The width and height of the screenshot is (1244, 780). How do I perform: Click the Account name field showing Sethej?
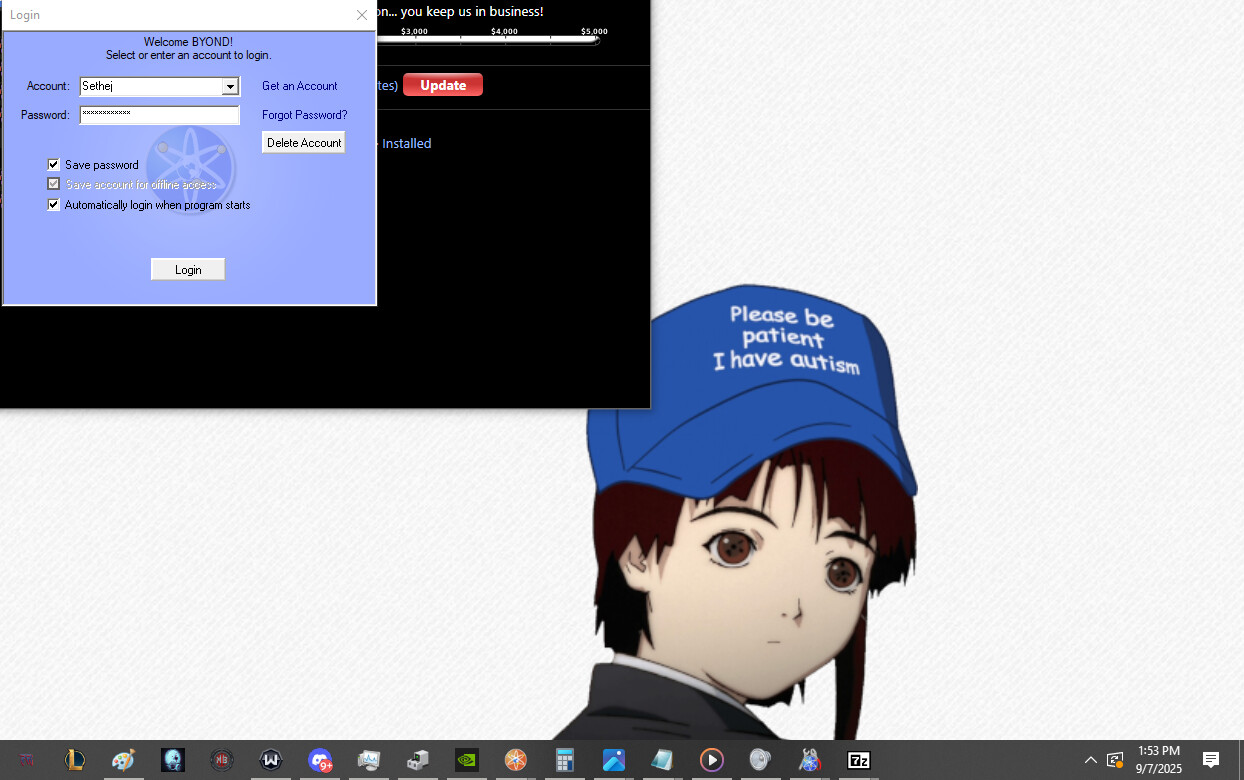point(151,87)
